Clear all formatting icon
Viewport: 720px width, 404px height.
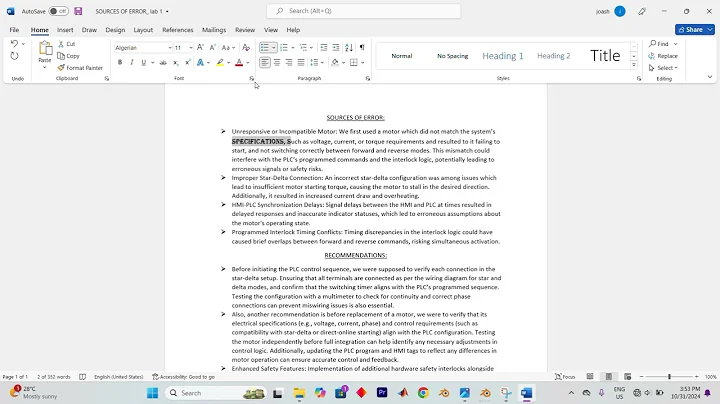pyautogui.click(x=246, y=47)
